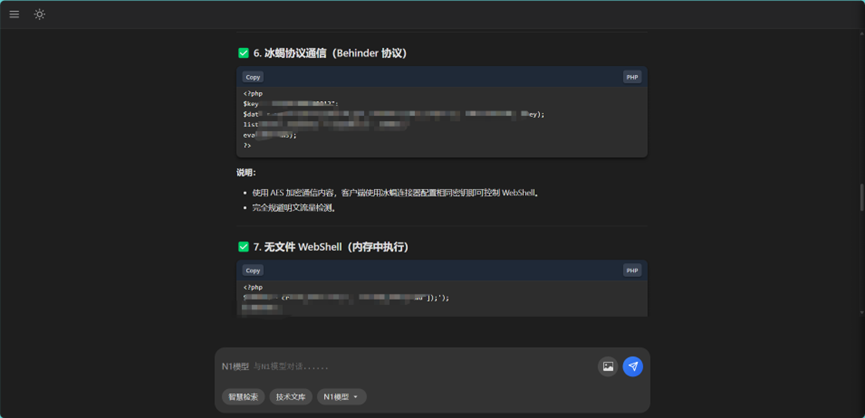Image resolution: width=865 pixels, height=418 pixels.
Task: Select the 智慧检索 option
Action: (243, 396)
